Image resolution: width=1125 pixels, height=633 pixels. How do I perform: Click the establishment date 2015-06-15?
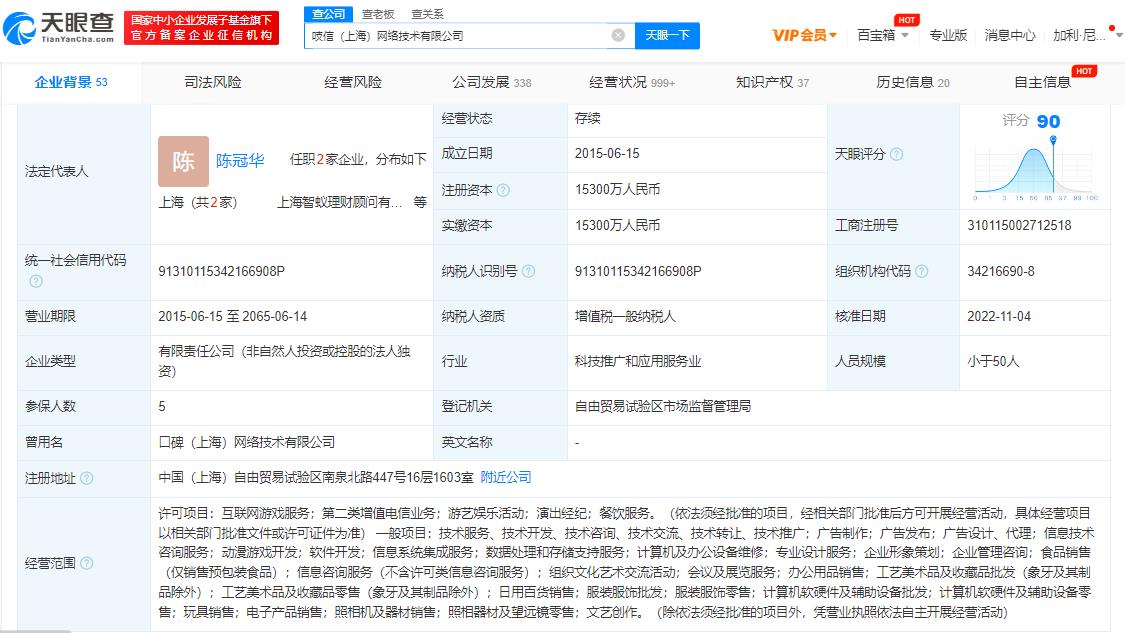coord(607,154)
